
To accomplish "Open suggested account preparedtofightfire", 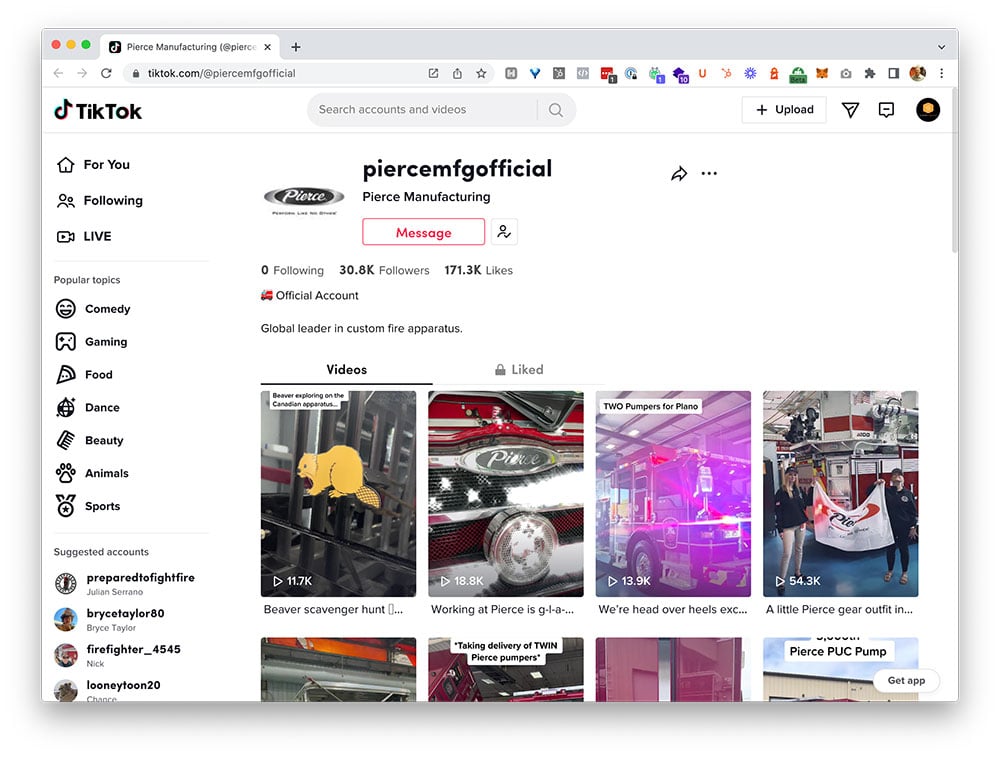I will (124, 584).
